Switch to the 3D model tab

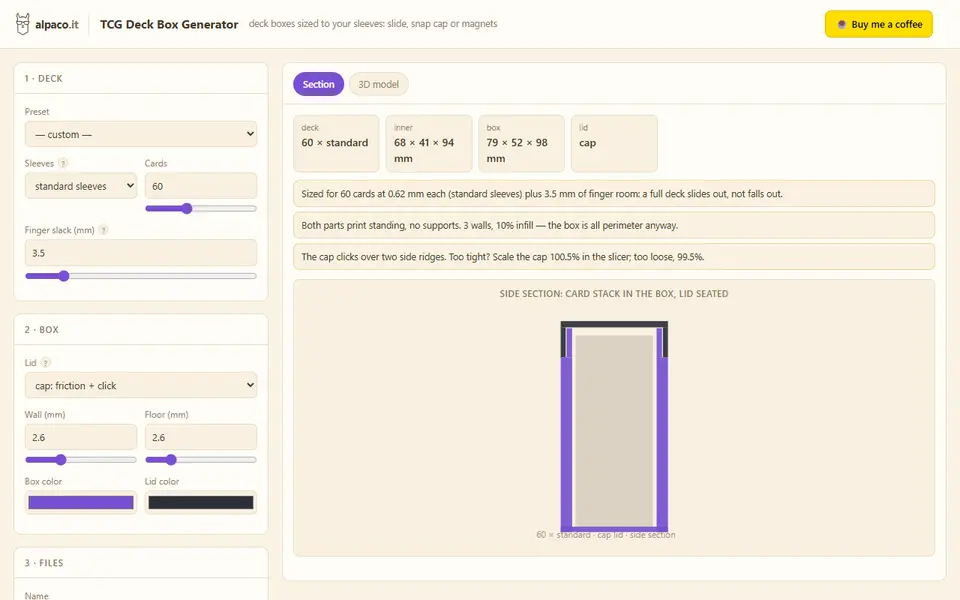click(378, 84)
